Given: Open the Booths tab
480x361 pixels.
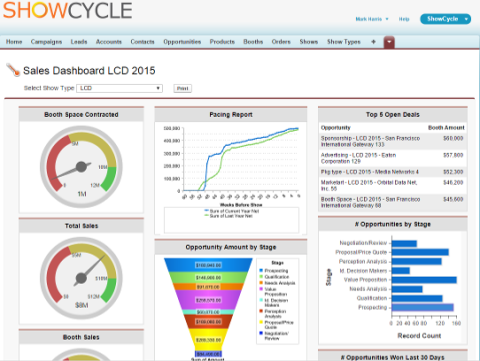Looking at the screenshot, I should click(253, 42).
